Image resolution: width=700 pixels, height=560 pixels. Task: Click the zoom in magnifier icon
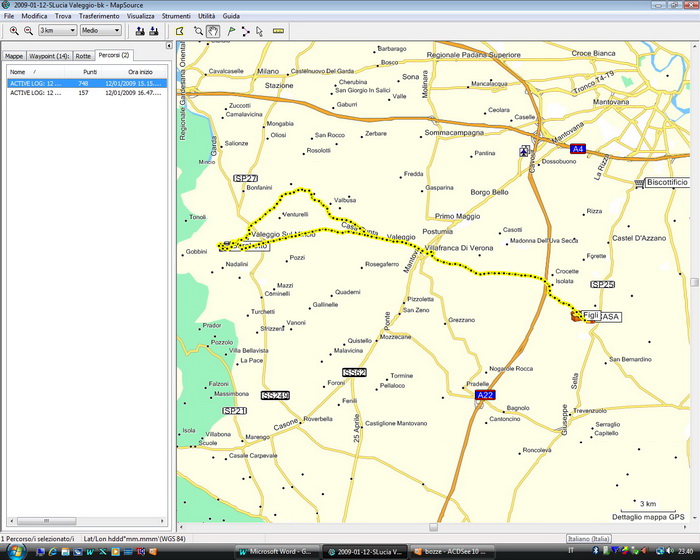point(14,31)
